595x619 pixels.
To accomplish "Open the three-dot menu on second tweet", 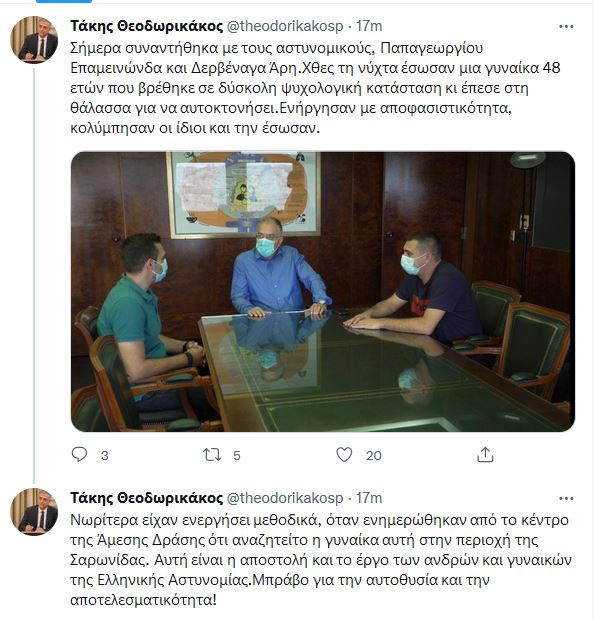I will tap(566, 499).
